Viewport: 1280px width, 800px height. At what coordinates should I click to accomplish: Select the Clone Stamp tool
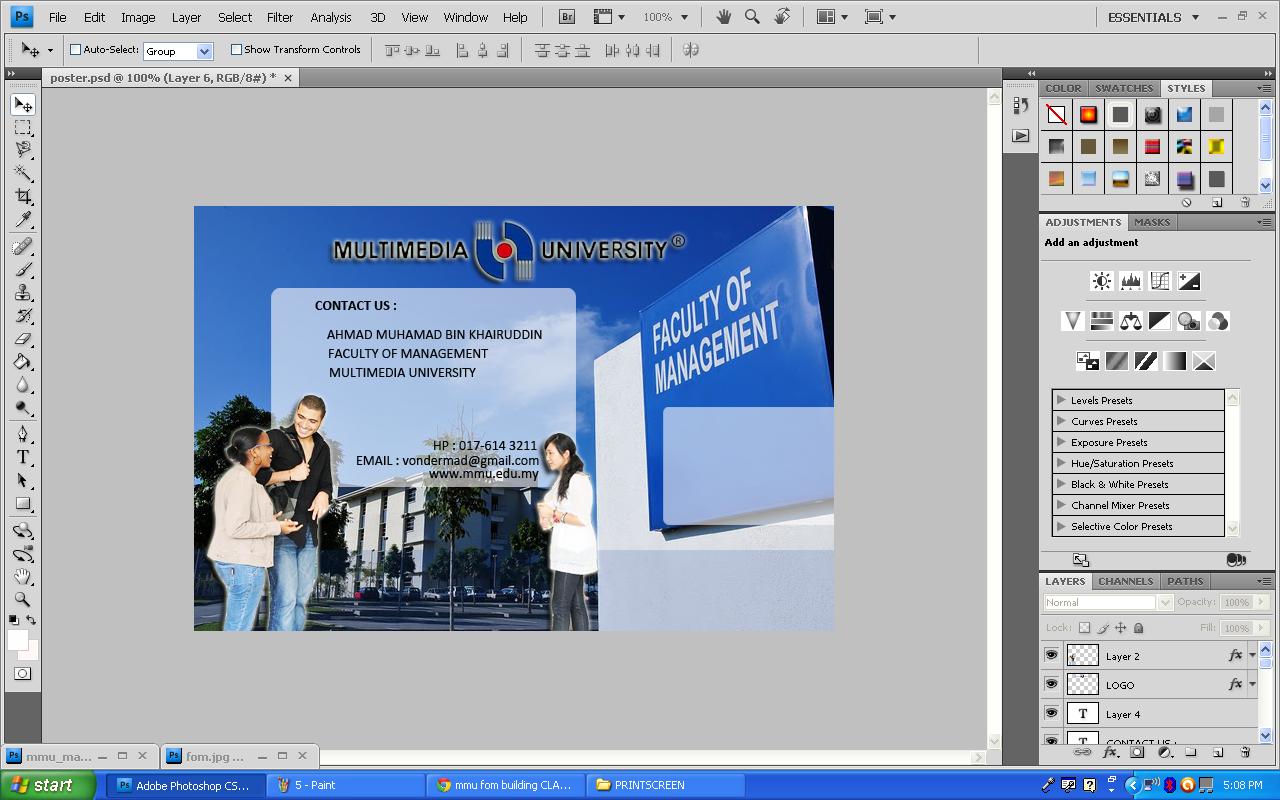(23, 293)
